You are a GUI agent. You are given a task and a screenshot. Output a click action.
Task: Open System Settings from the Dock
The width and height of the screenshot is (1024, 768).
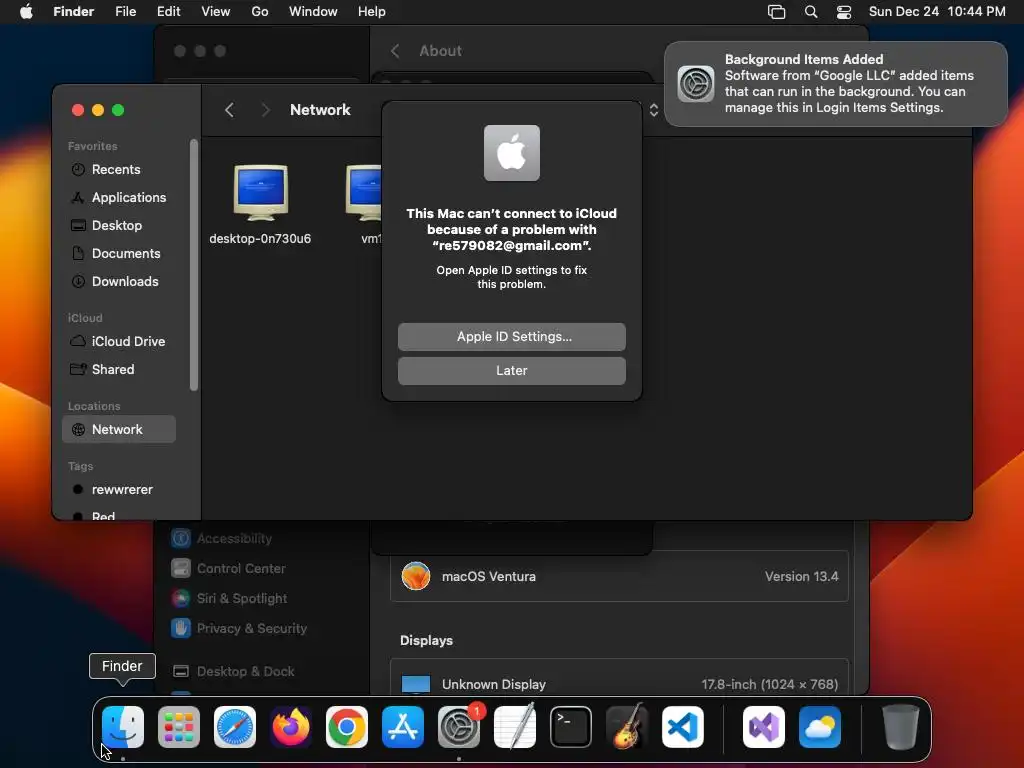click(x=459, y=727)
